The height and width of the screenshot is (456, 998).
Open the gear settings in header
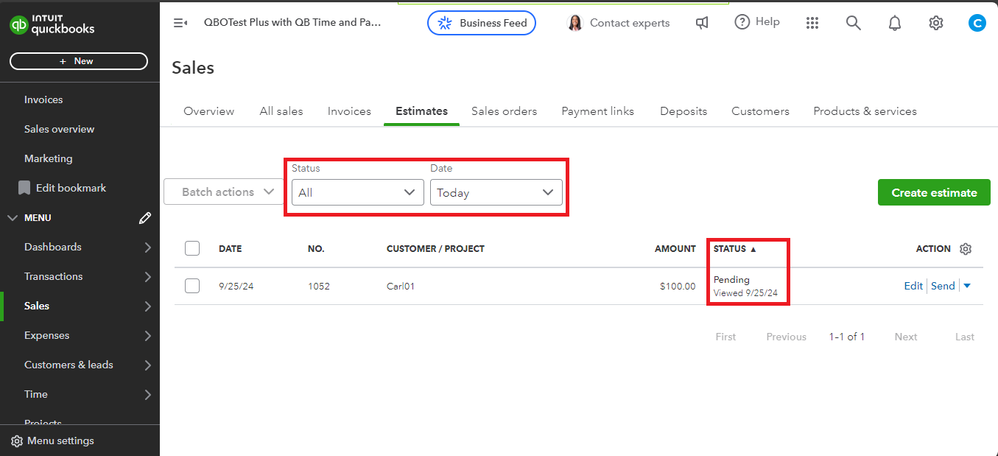click(x=936, y=23)
